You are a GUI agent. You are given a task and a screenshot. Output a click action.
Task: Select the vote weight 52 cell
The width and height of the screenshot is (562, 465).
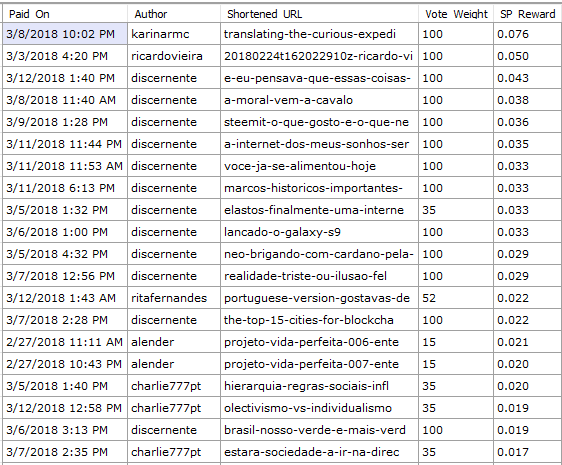point(456,298)
